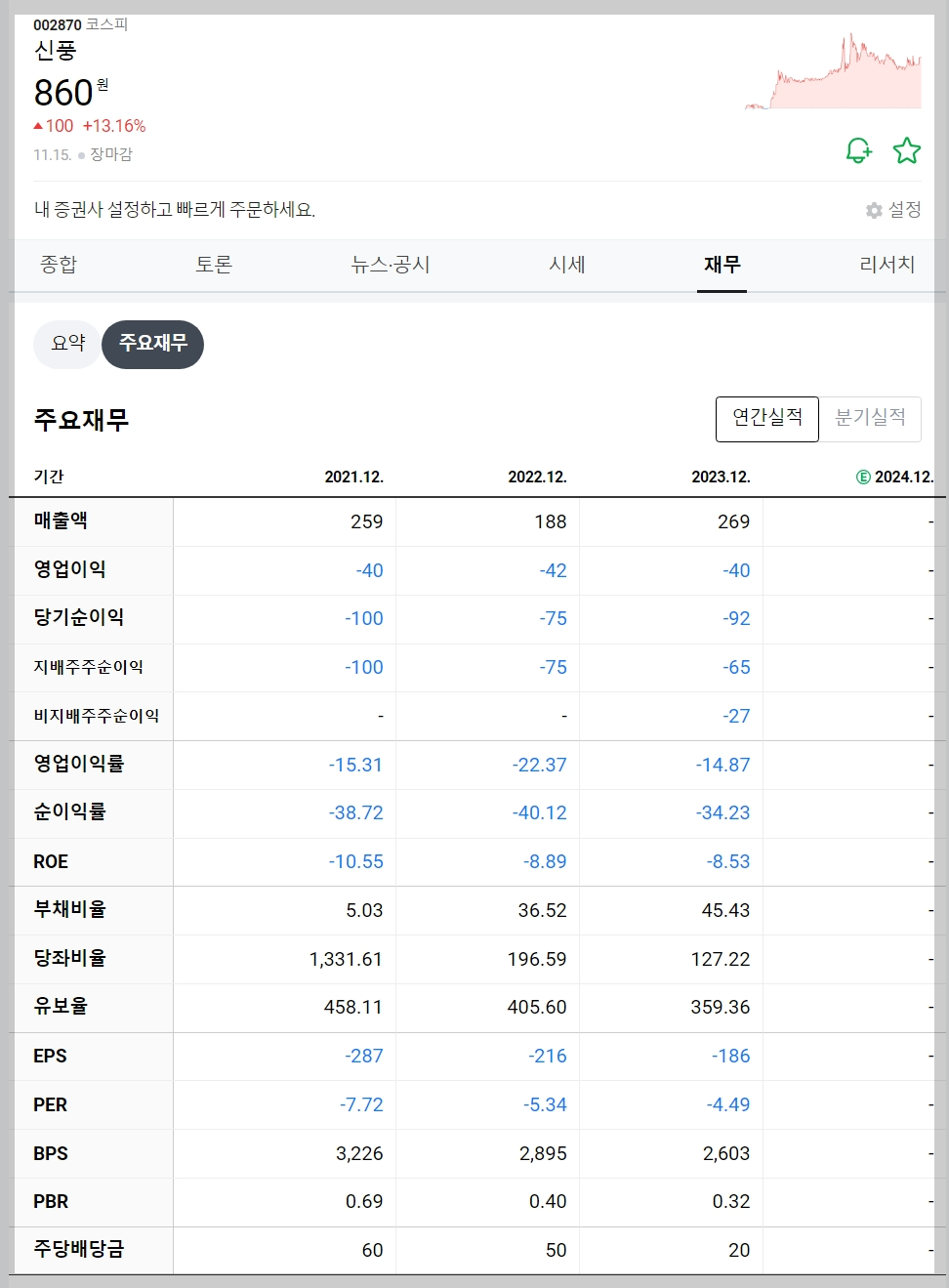
Task: Click the PER row label
Action: (50, 1104)
